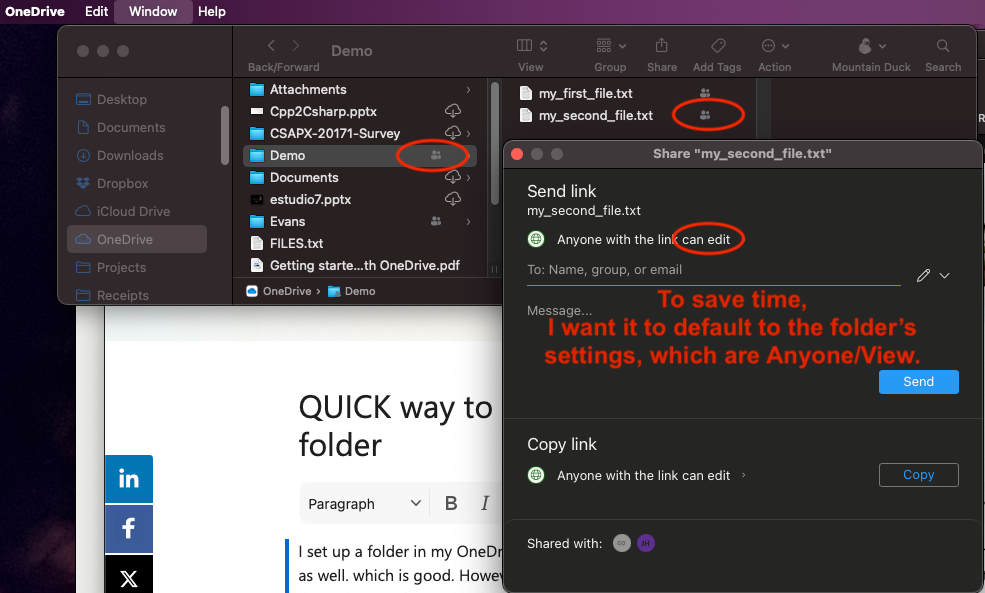
Task: Open the Paragraph style dropdown
Action: pos(364,503)
